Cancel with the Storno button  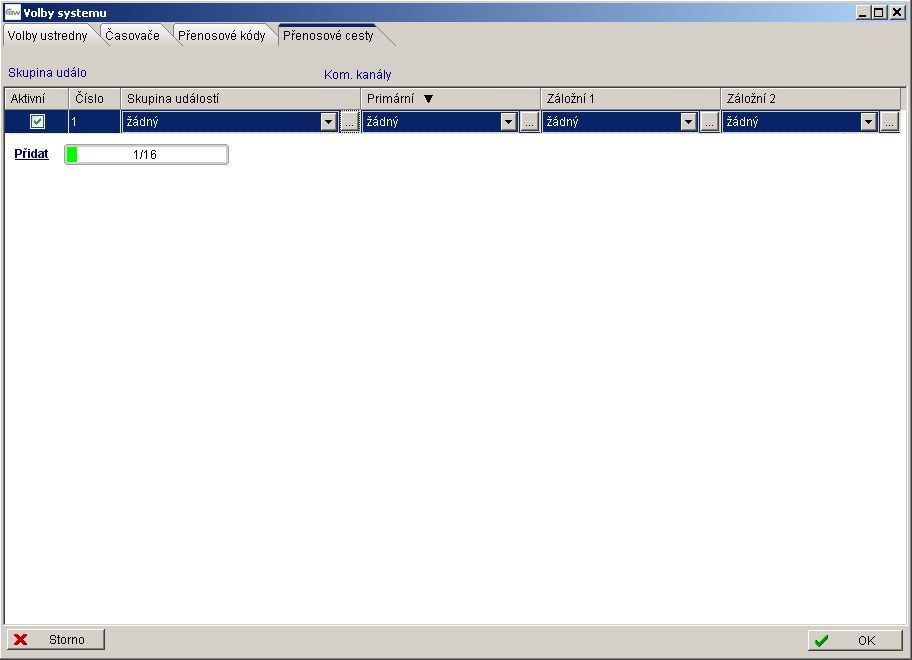(x=56, y=640)
